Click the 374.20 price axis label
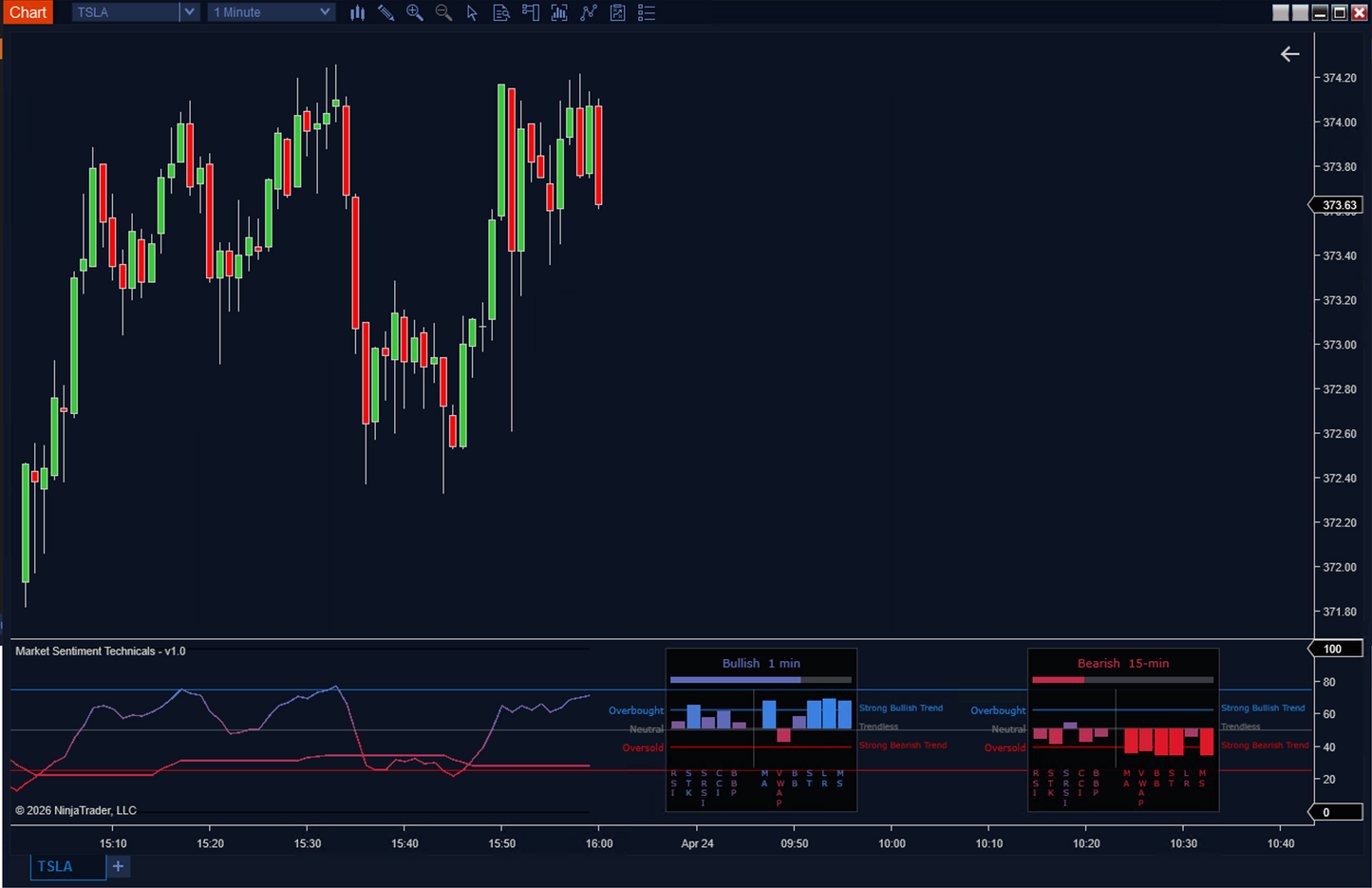 point(1340,78)
